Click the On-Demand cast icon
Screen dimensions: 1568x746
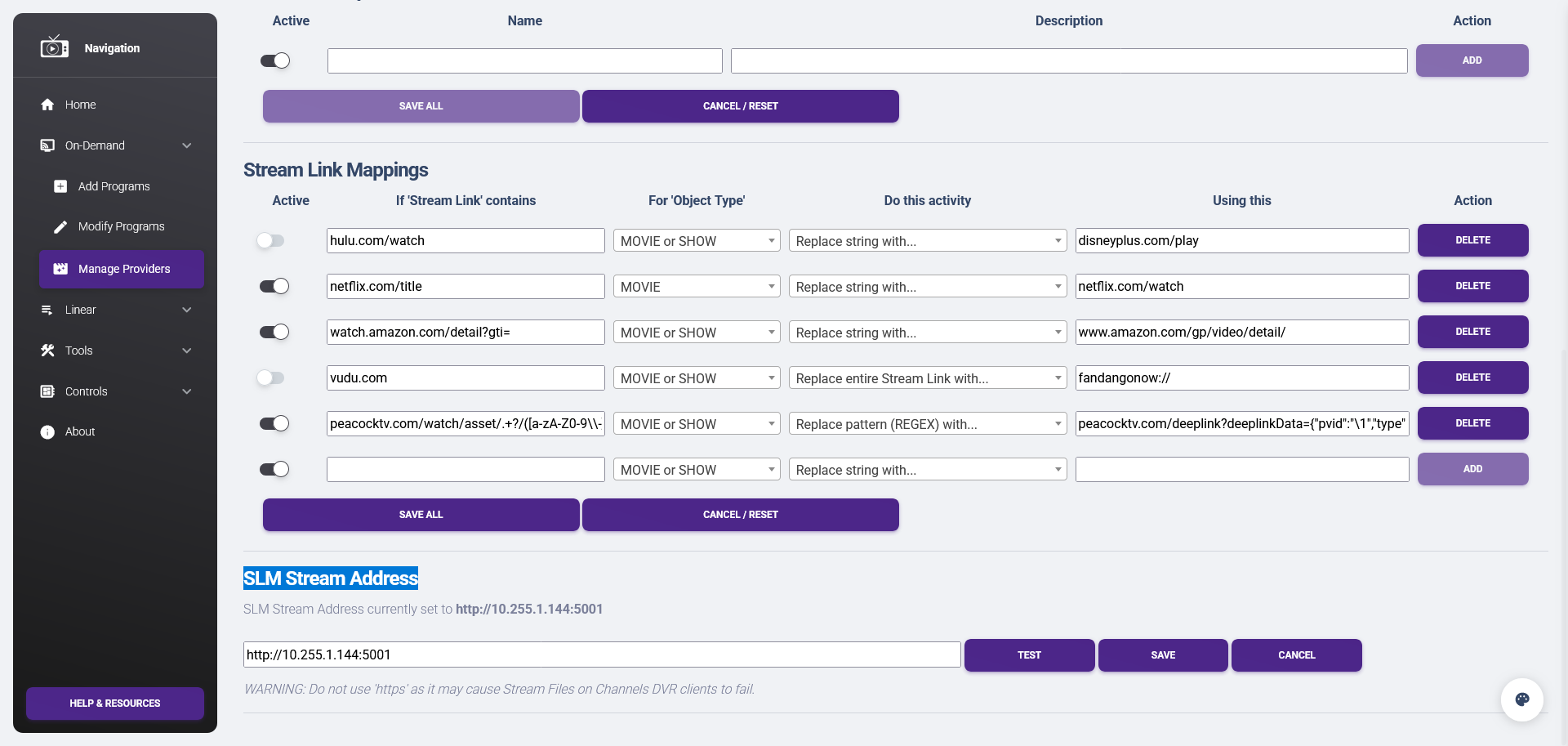coord(47,145)
